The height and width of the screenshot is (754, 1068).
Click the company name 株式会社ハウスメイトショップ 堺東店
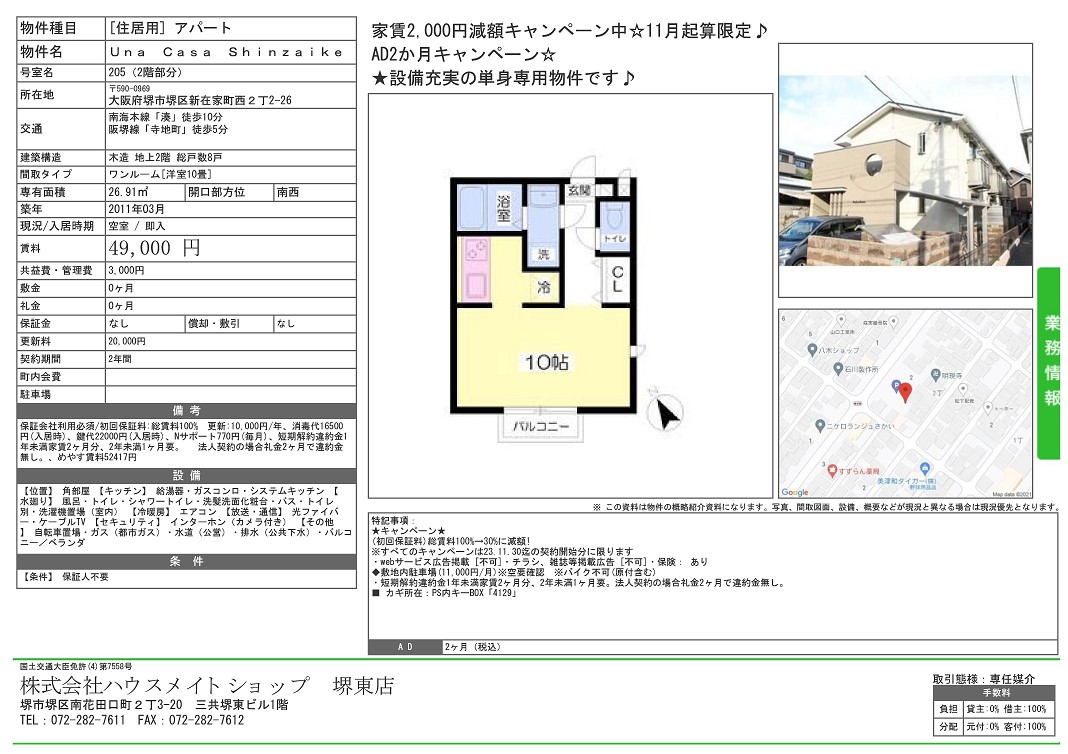tap(208, 686)
